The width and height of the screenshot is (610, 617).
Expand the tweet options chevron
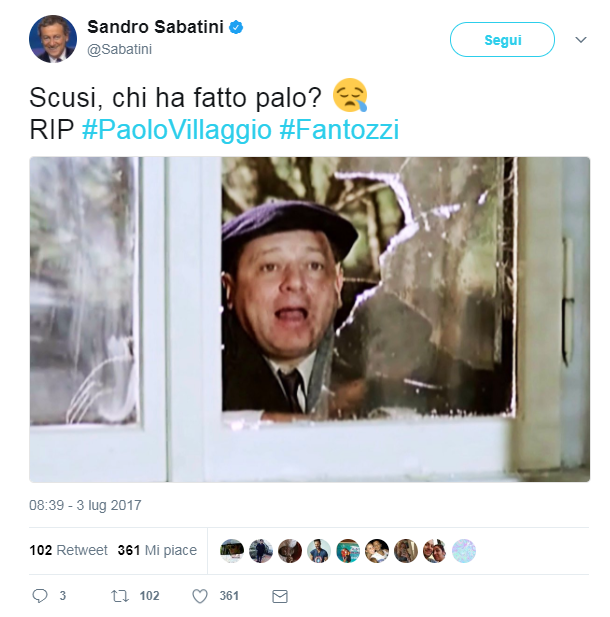[x=581, y=40]
